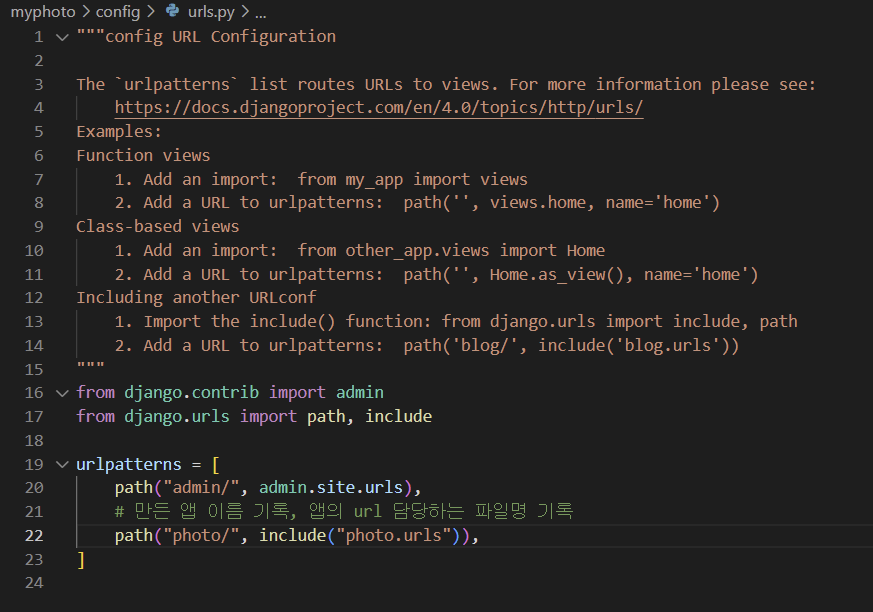Image resolution: width=873 pixels, height=612 pixels.
Task: Click "django.contrib" on line 16
Action: point(192,393)
